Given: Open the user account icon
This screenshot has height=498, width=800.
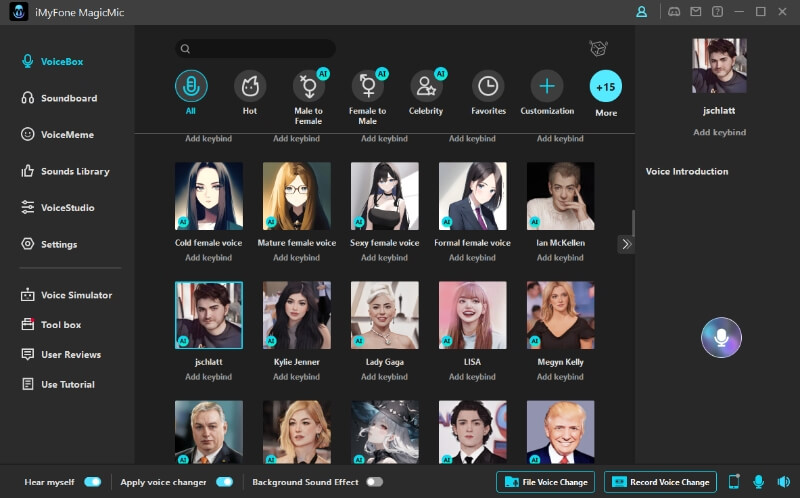Looking at the screenshot, I should pos(641,12).
